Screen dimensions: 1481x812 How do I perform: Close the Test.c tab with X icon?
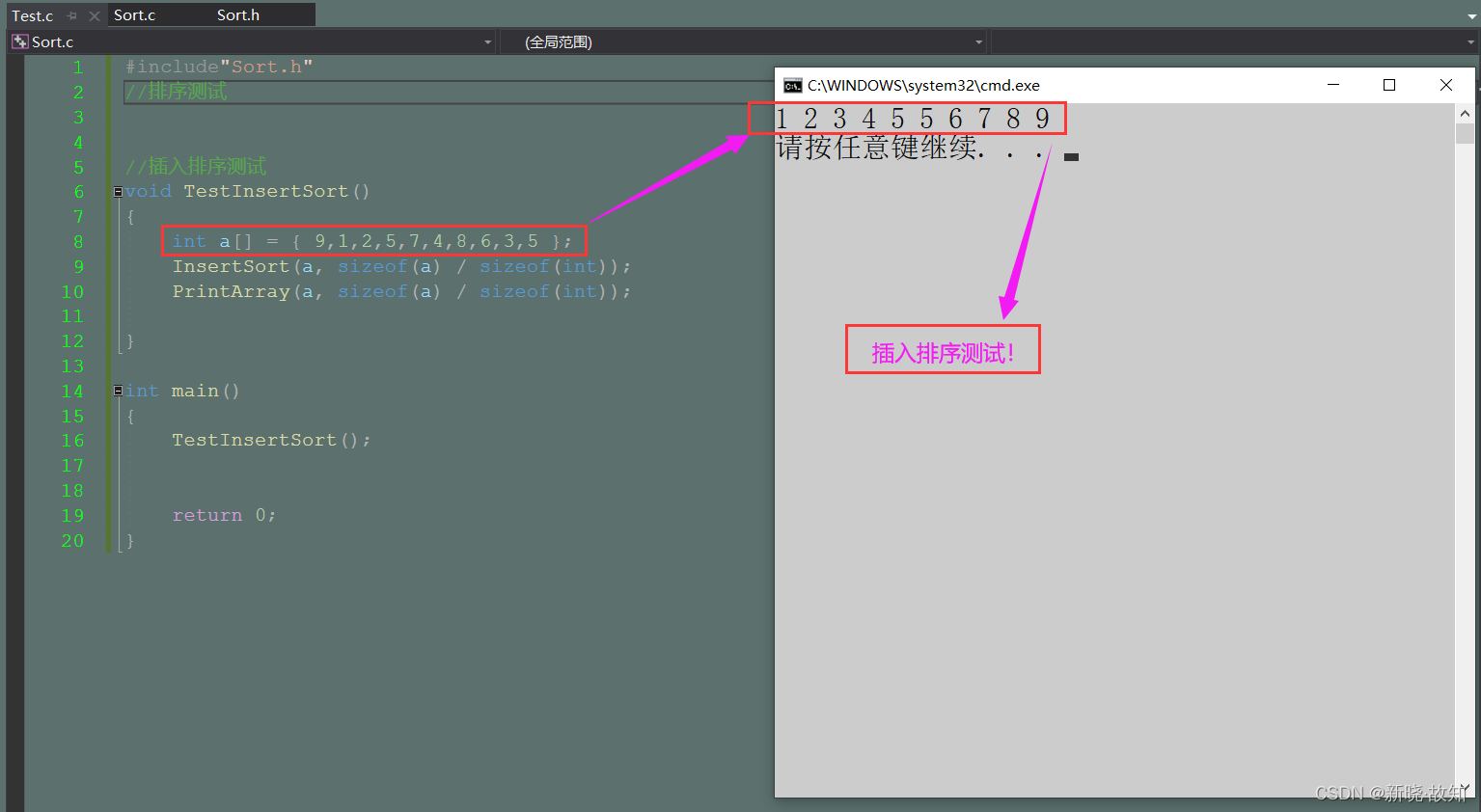pos(95,15)
